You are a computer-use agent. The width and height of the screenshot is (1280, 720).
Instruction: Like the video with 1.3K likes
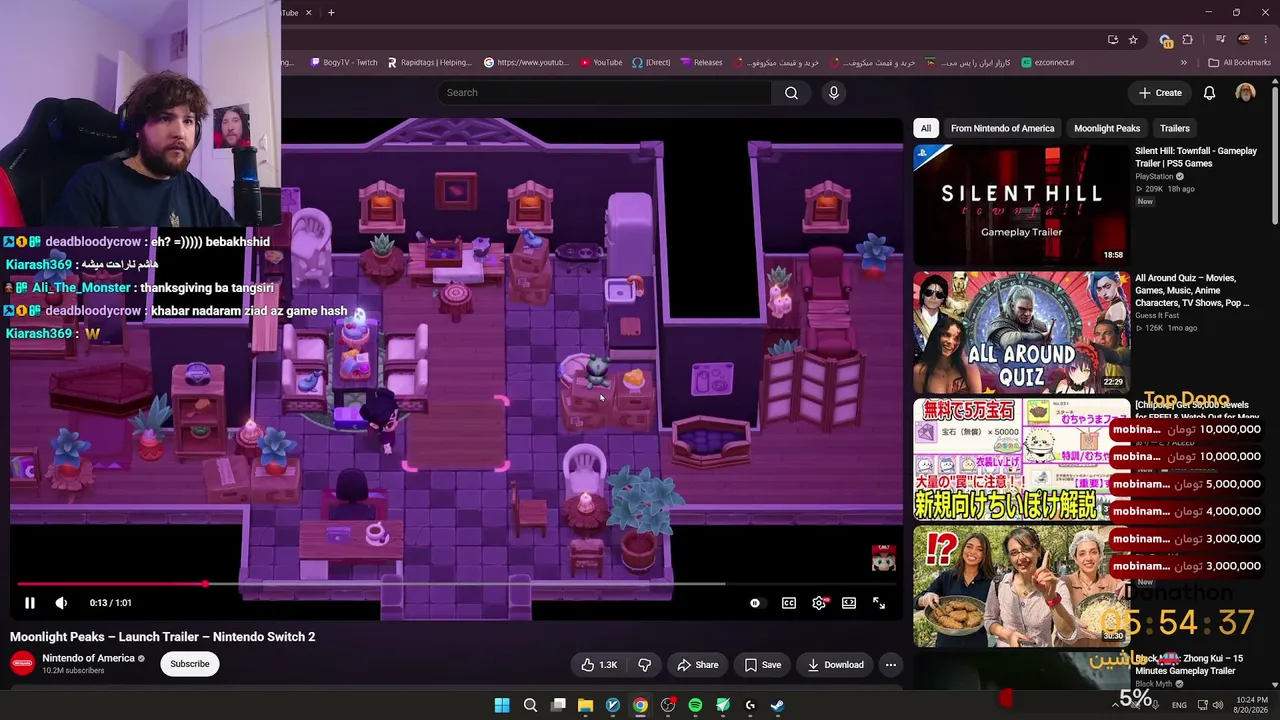[599, 665]
